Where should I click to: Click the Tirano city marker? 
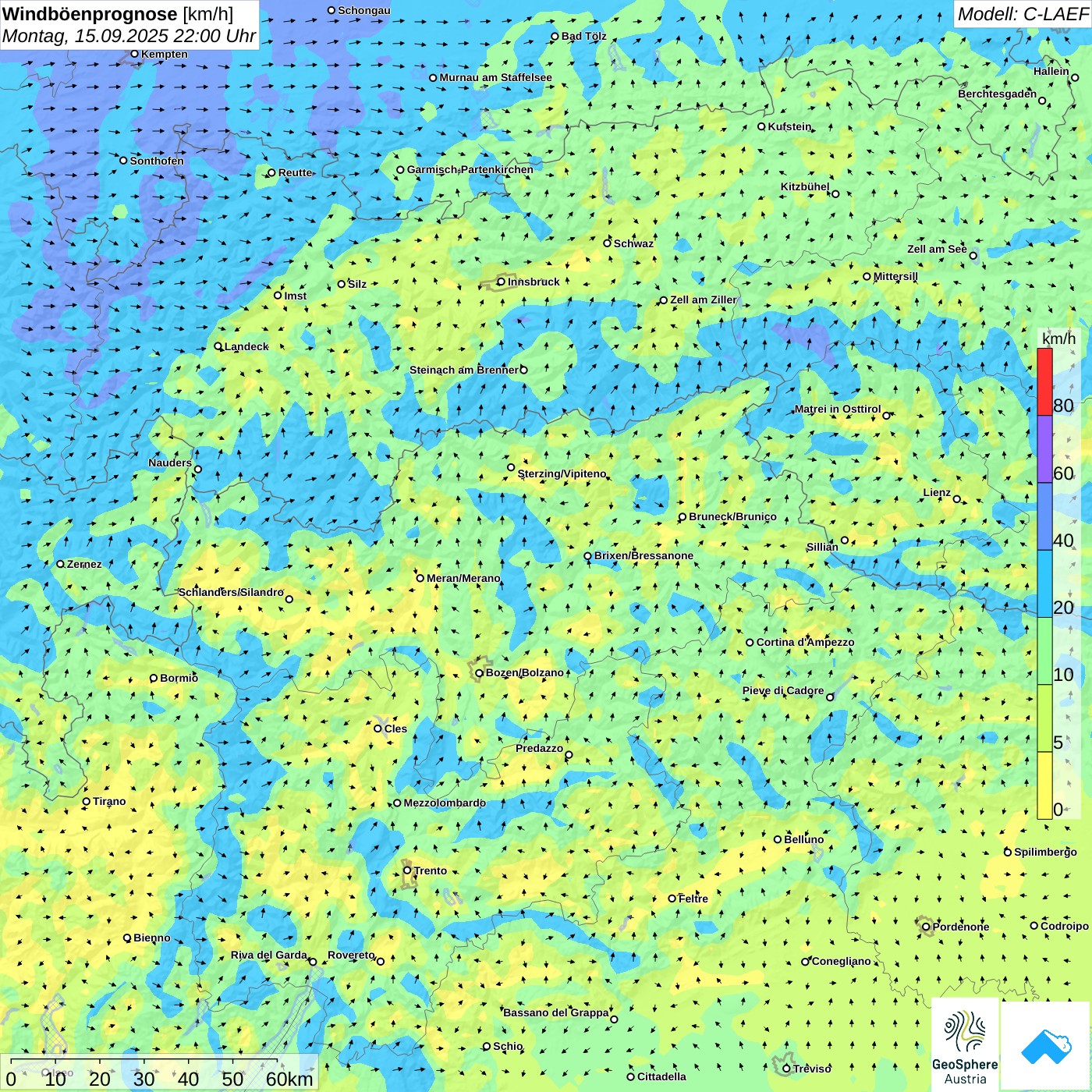click(x=87, y=801)
